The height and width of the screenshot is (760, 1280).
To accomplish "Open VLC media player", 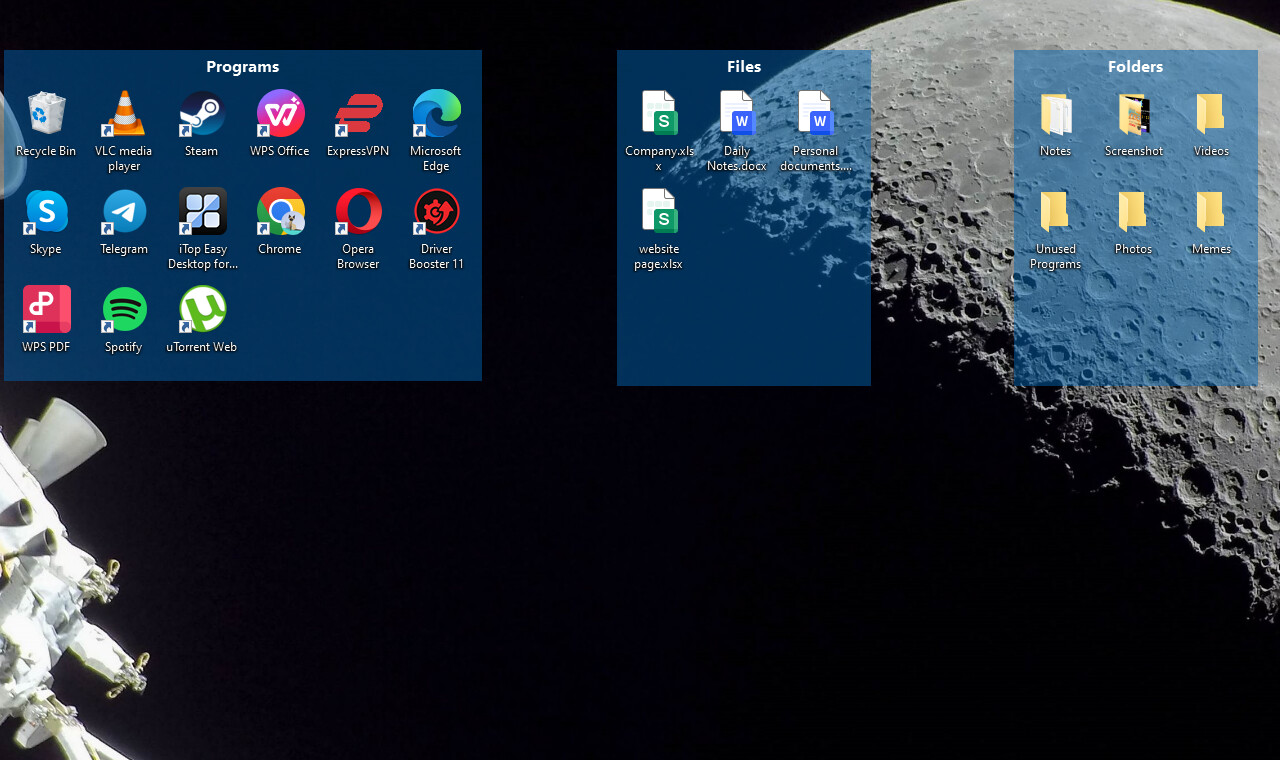I will point(124,113).
